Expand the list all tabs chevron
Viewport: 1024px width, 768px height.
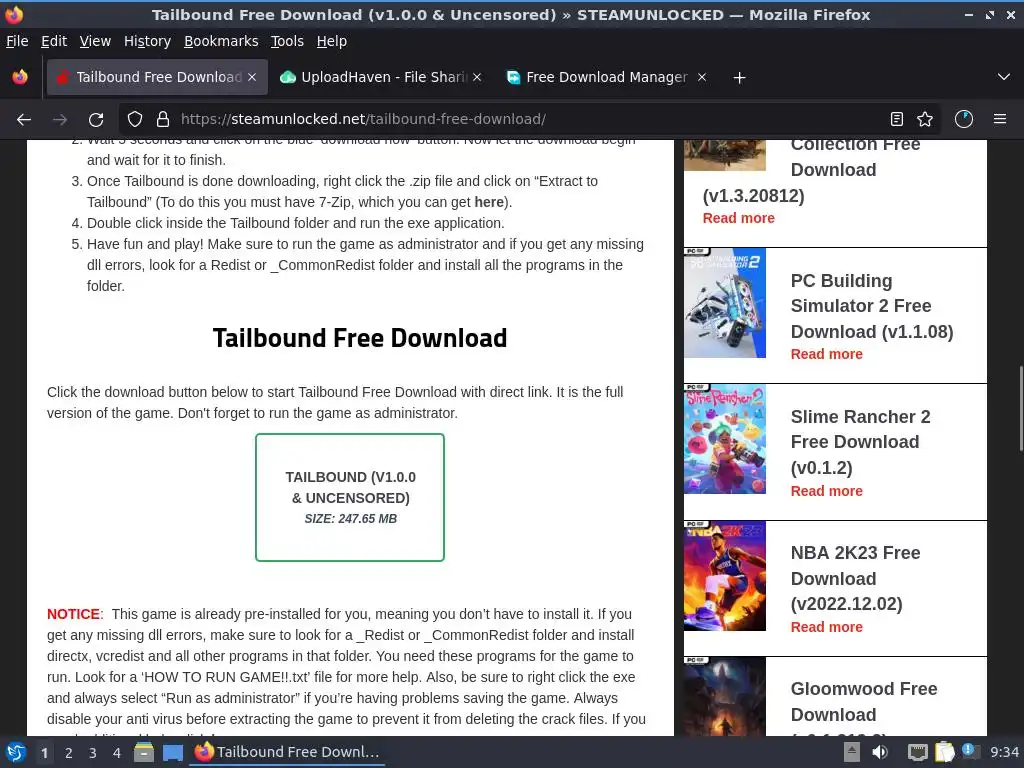tap(1004, 77)
